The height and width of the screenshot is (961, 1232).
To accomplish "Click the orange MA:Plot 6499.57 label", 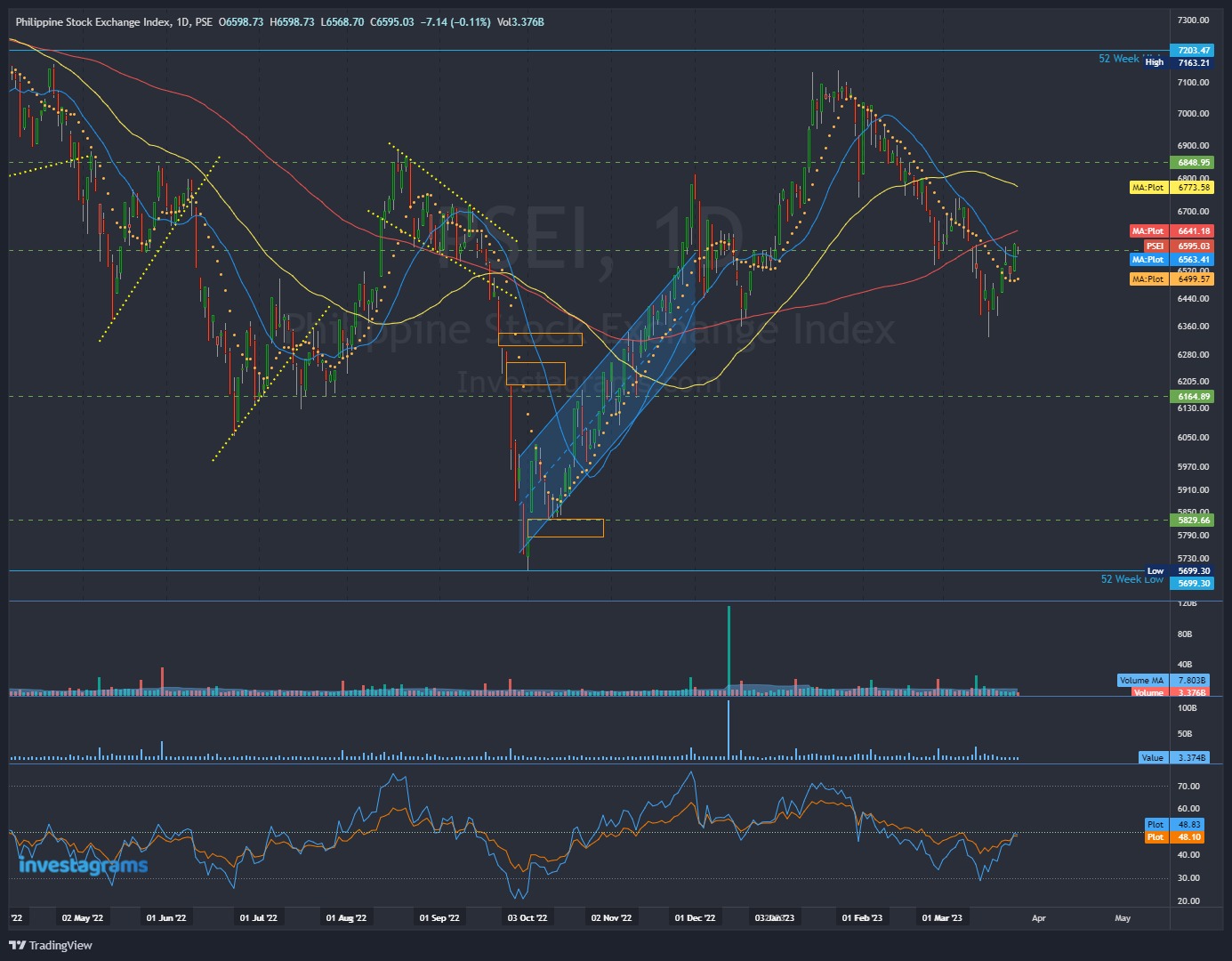I will 1172,279.
